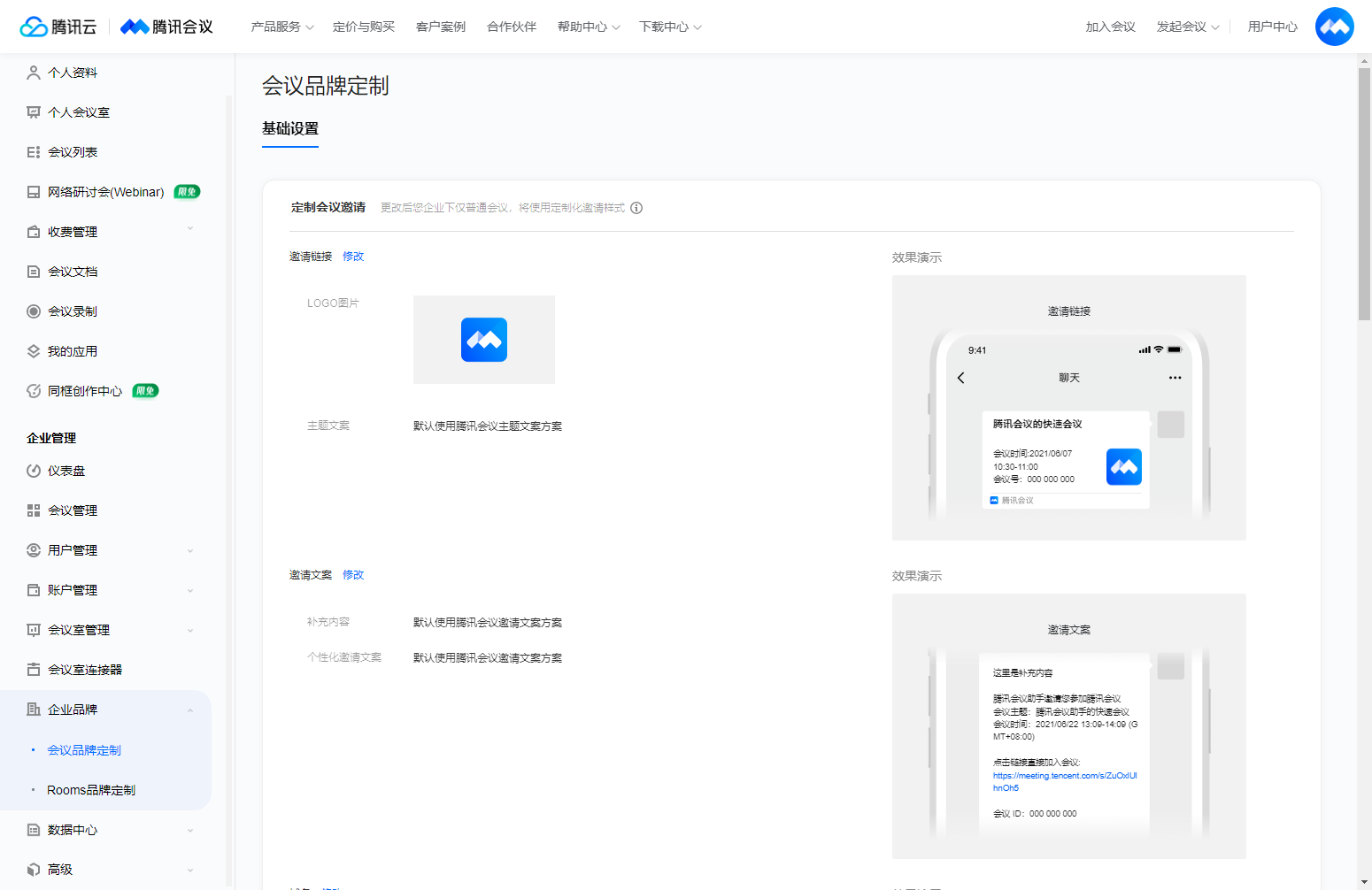Image resolution: width=1372 pixels, height=890 pixels.
Task: Expand the 收费管理 chevron
Action: point(190,229)
